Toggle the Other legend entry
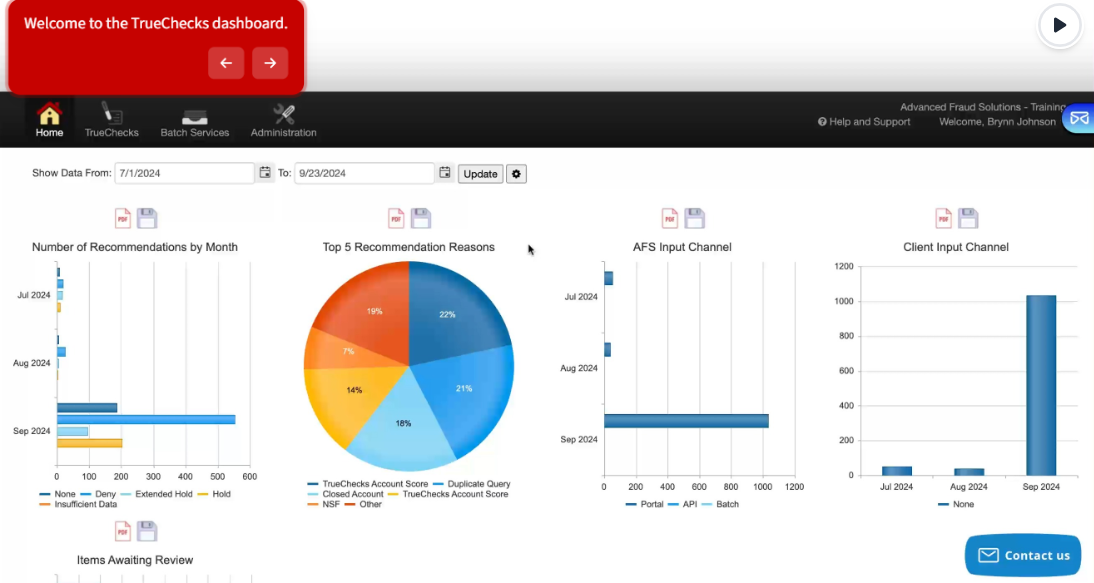Viewport: 1094px width, 583px height. [x=364, y=504]
